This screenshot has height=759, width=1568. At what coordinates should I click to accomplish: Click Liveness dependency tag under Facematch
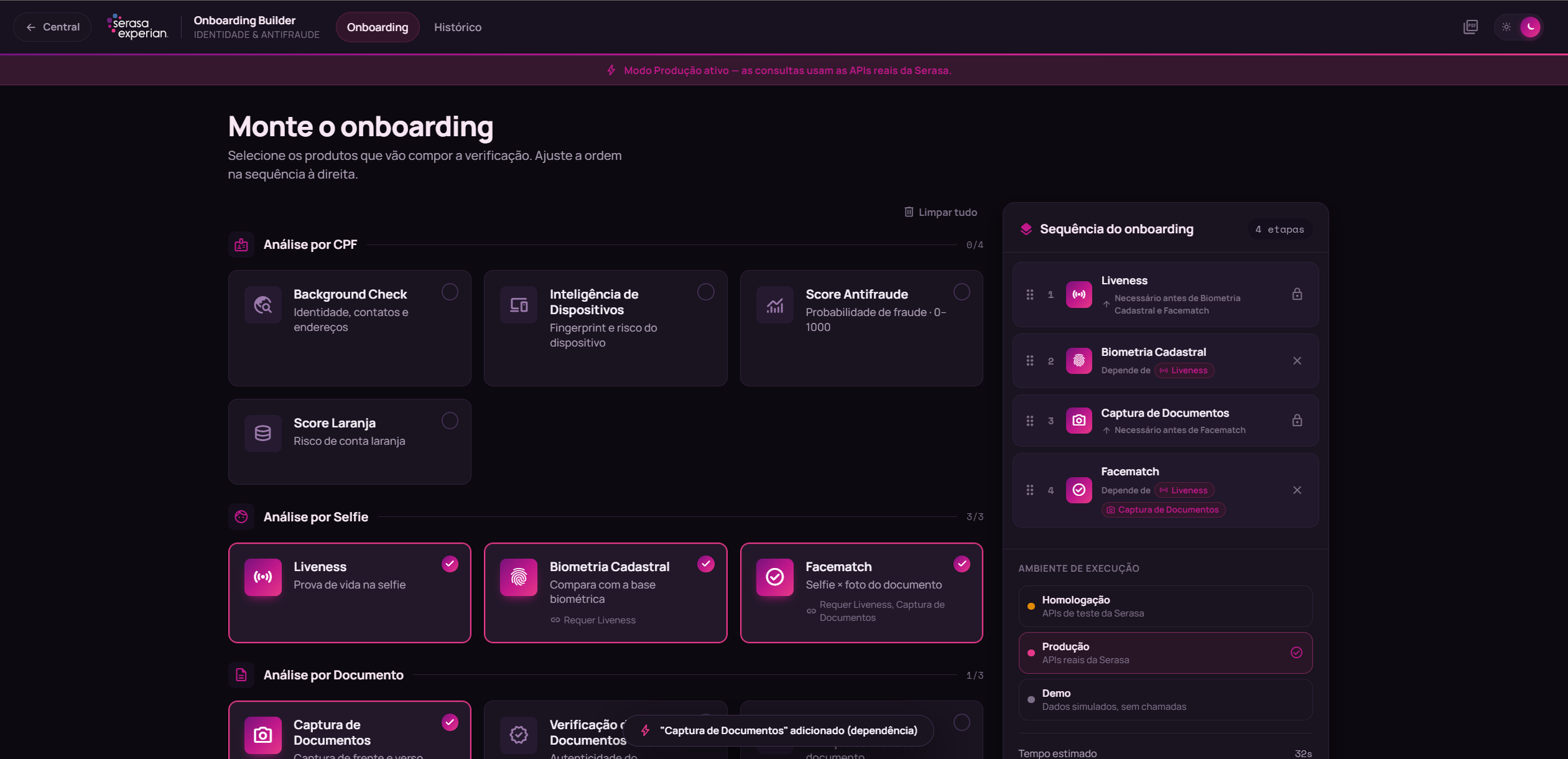tap(1184, 490)
